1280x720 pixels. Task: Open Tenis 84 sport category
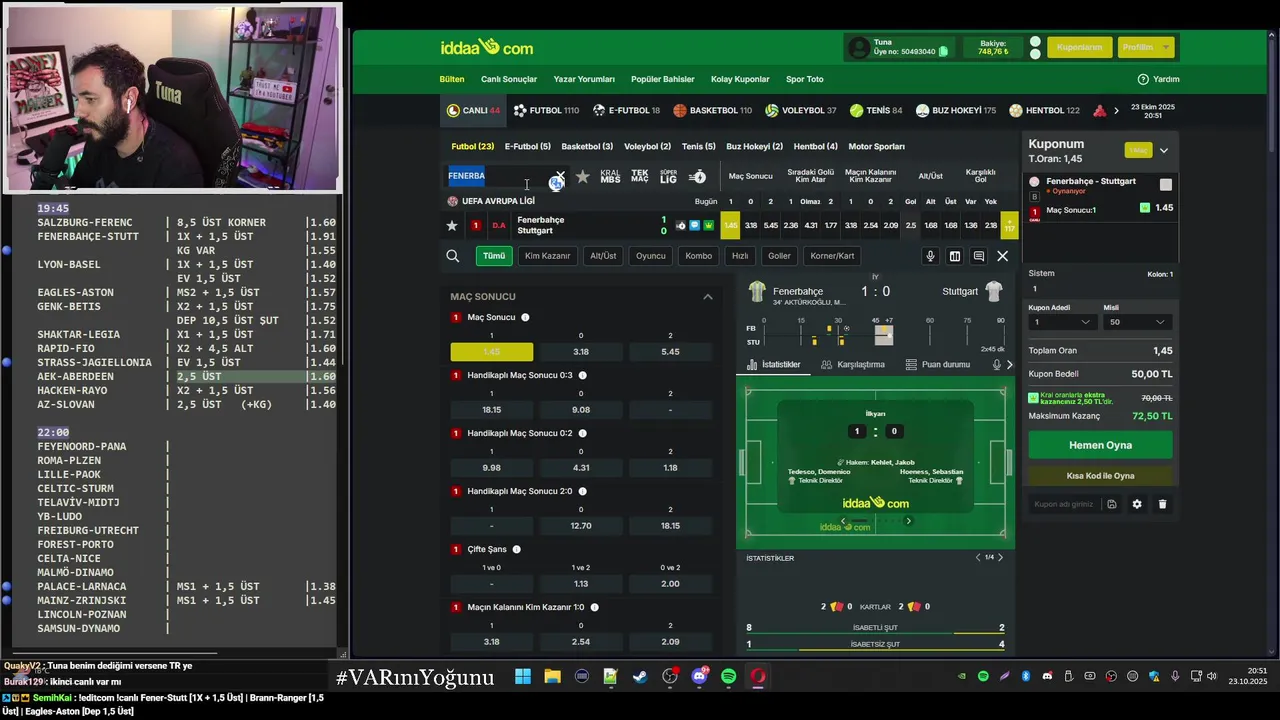click(x=876, y=110)
